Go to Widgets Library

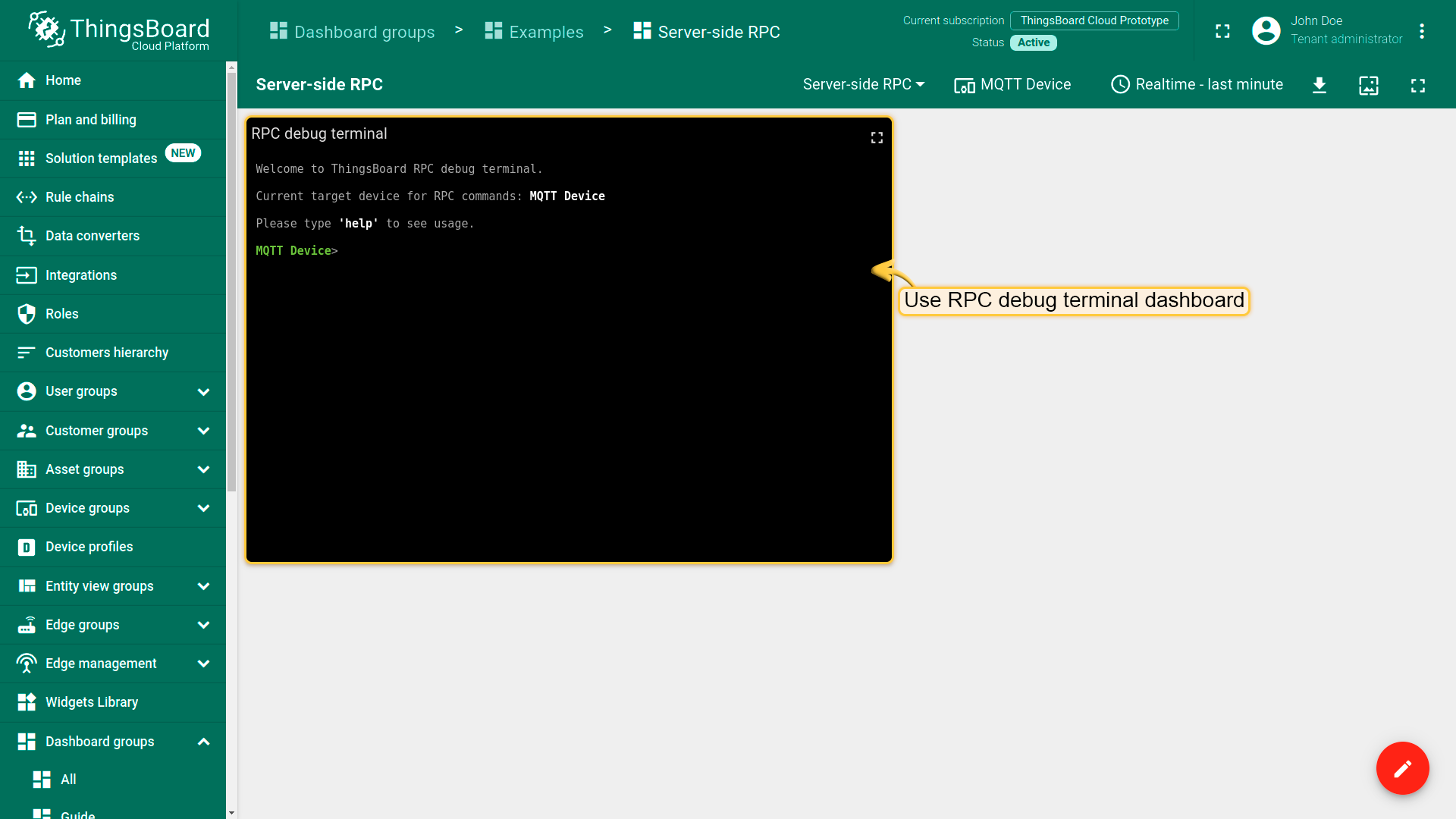[91, 702]
